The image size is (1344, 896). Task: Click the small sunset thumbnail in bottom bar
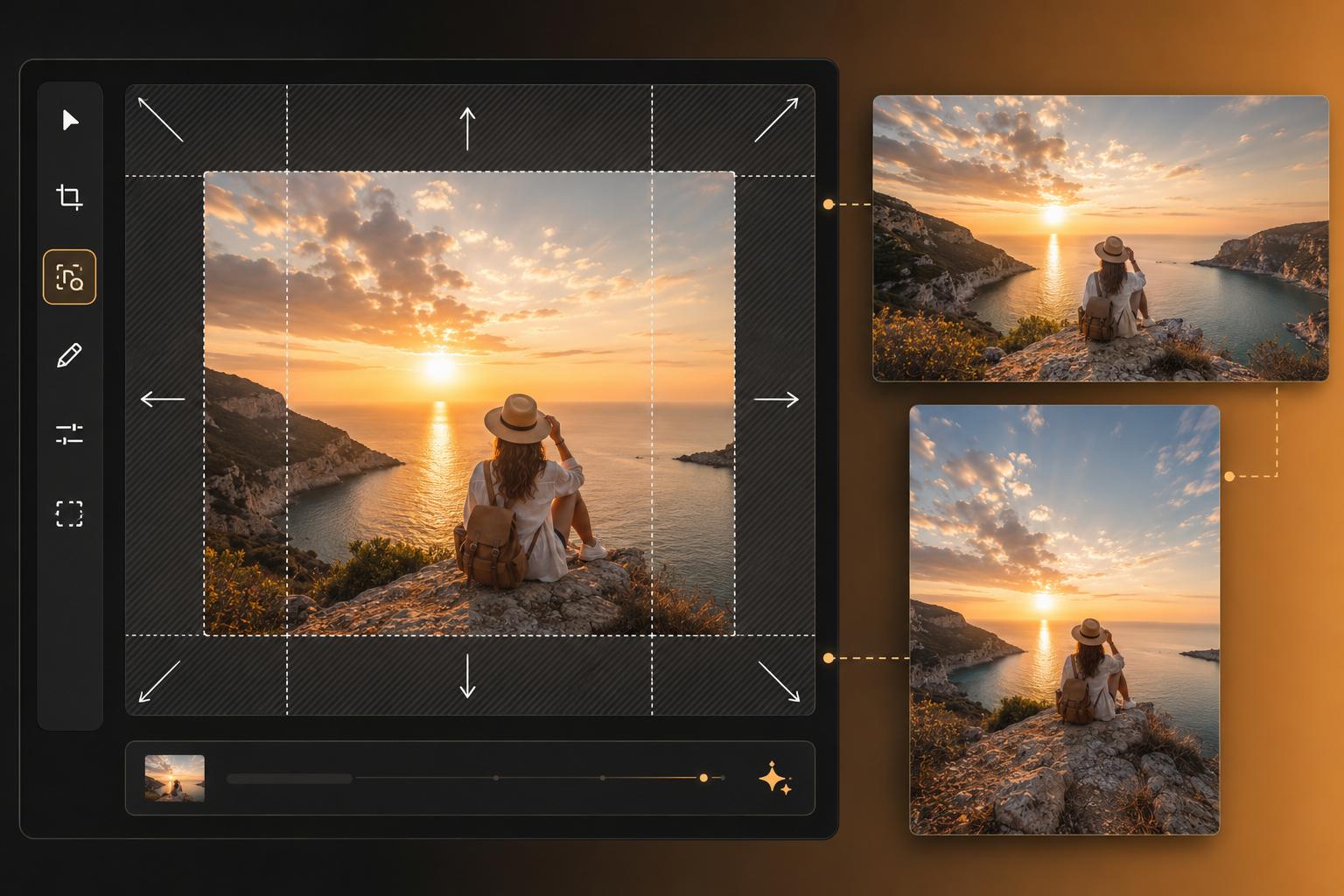175,778
